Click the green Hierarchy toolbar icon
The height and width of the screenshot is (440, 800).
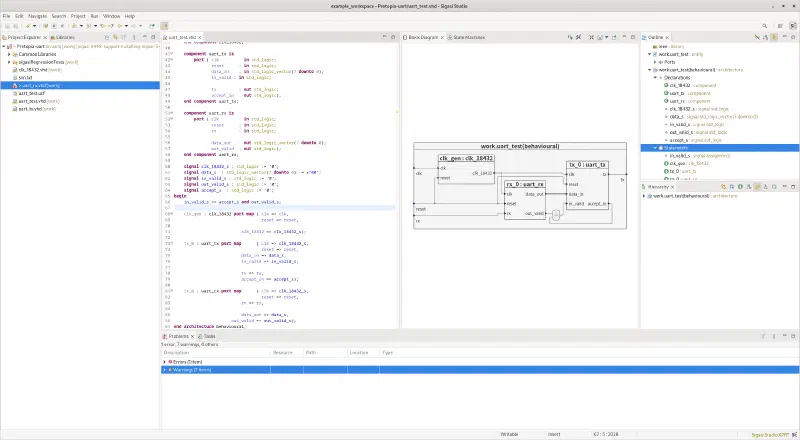pyautogui.click(x=740, y=187)
